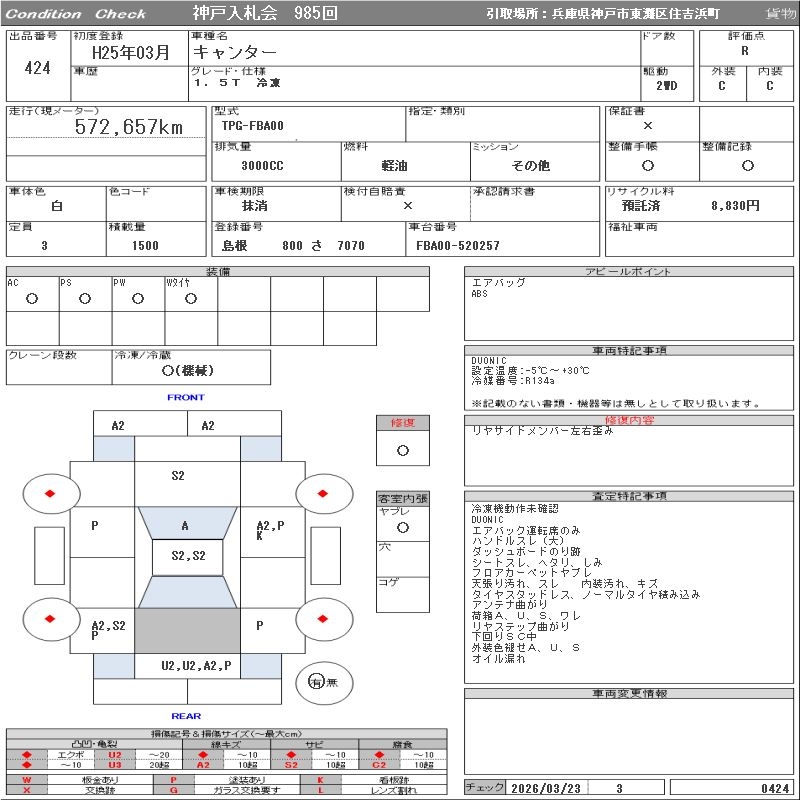This screenshot has width=800, height=800.
Task: Click the front-right wheel red diamond marker
Action: 324,493
